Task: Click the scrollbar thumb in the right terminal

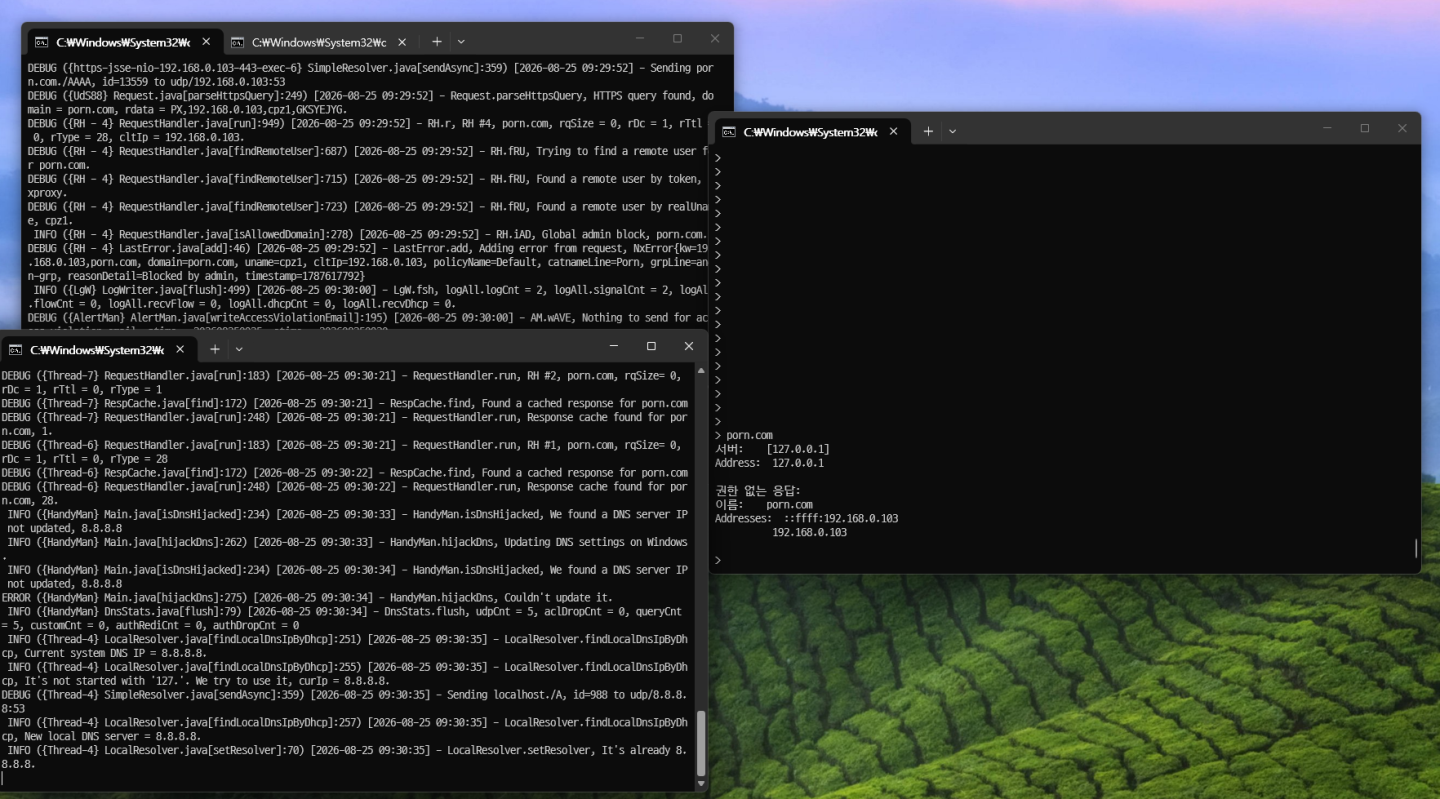Action: tap(1416, 548)
